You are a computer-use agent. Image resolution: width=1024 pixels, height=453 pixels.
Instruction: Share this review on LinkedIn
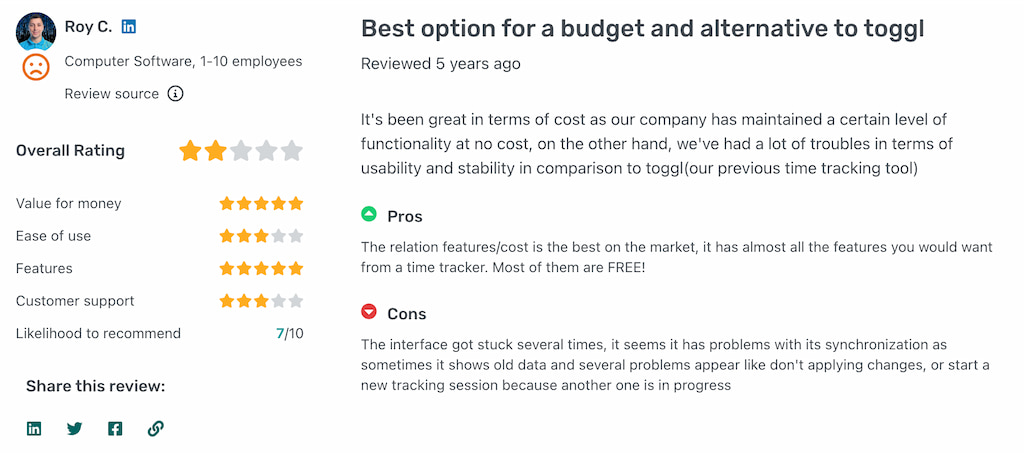point(34,429)
